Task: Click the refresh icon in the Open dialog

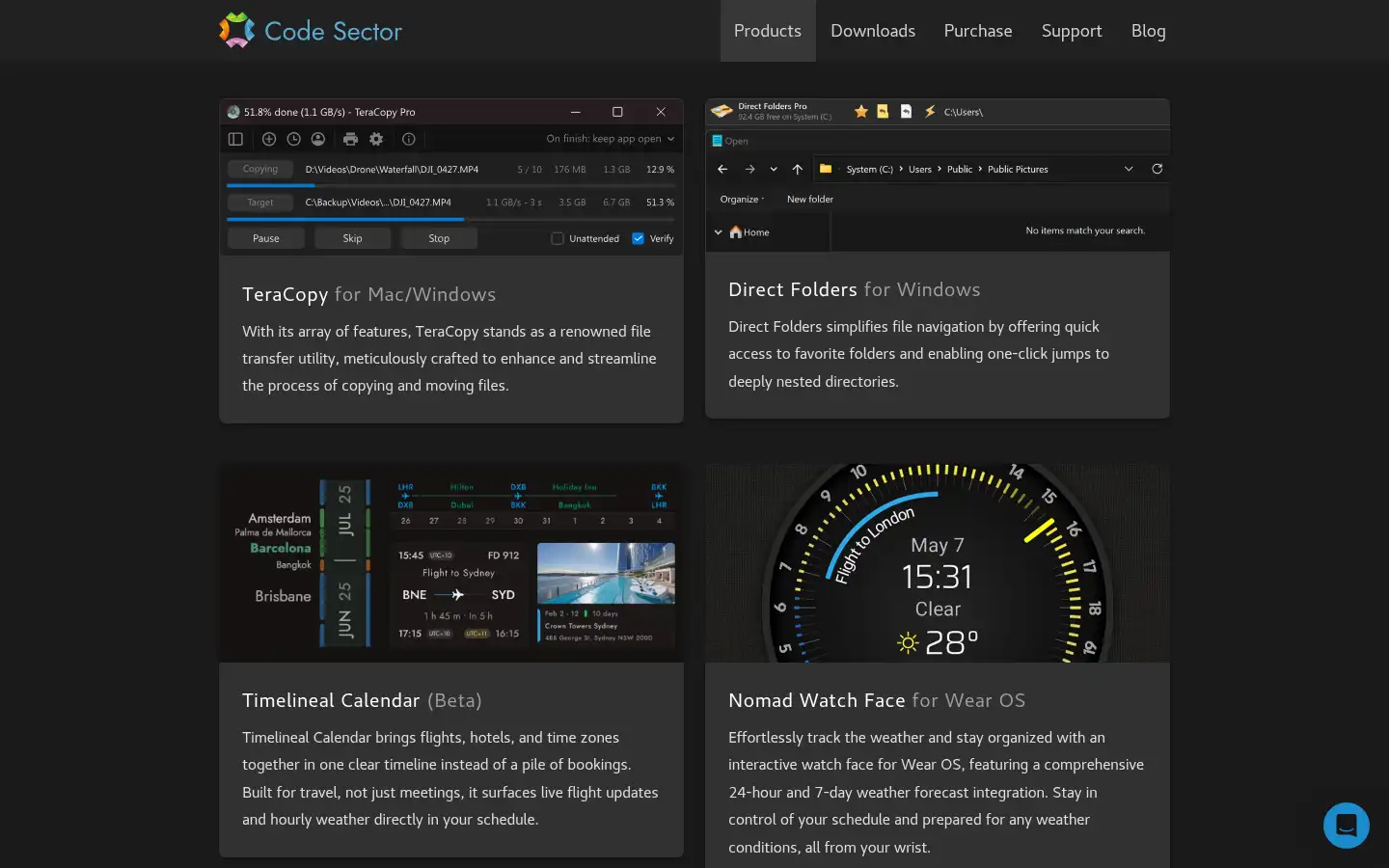Action: coord(1157,169)
